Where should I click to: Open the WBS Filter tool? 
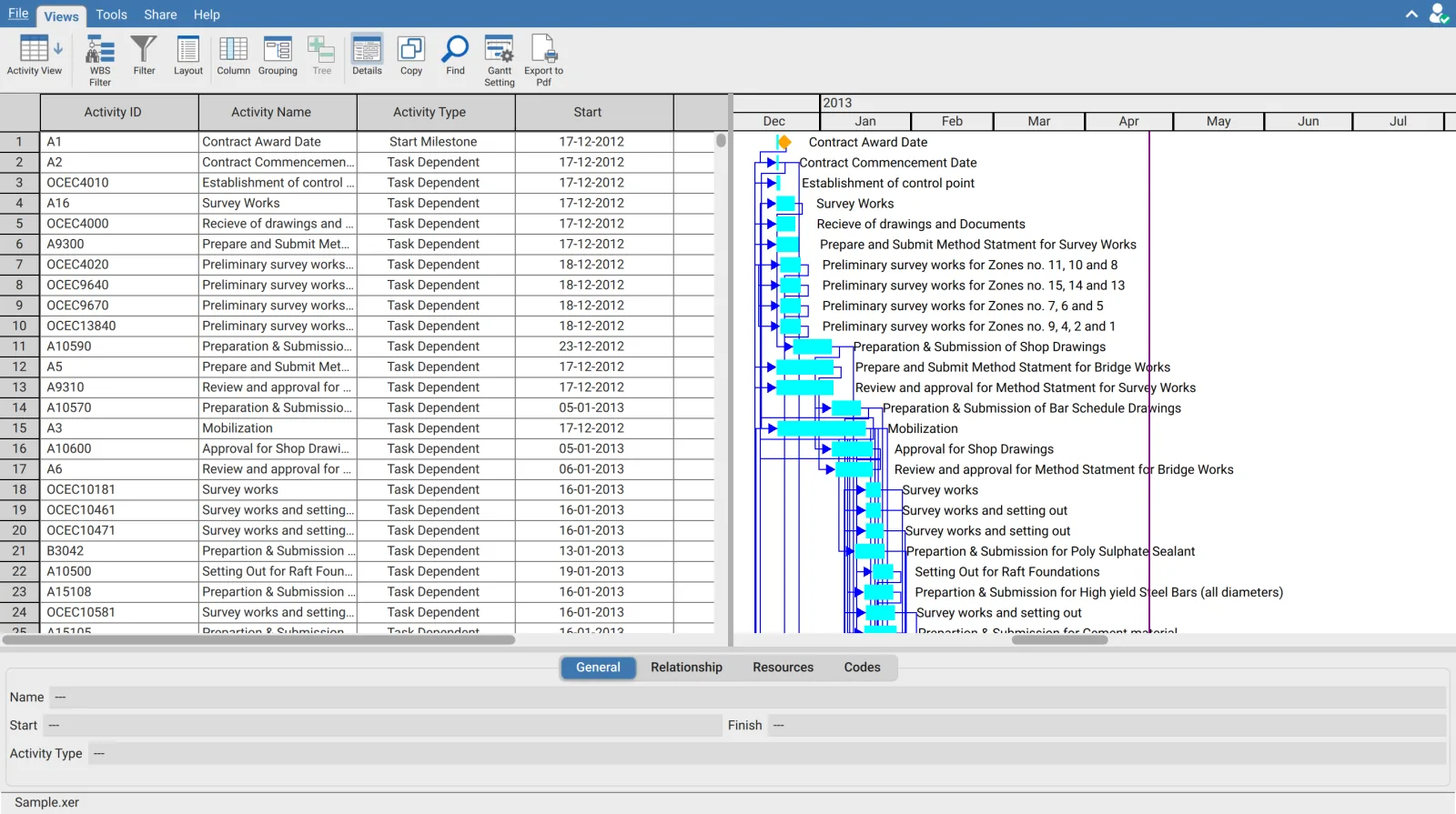[x=100, y=61]
